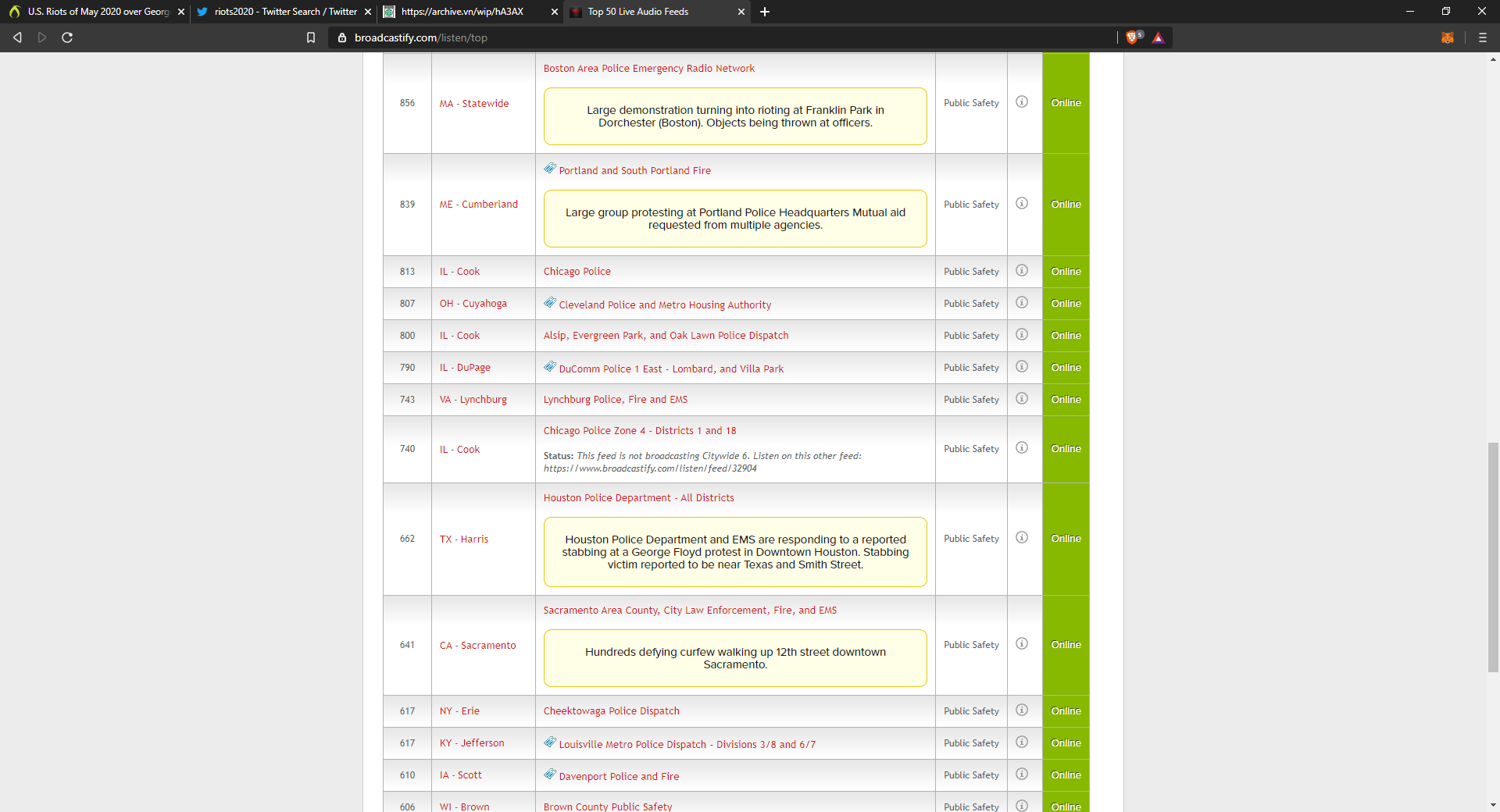
Task: View info icon for Lynchburg Police feed
Action: click(1021, 399)
